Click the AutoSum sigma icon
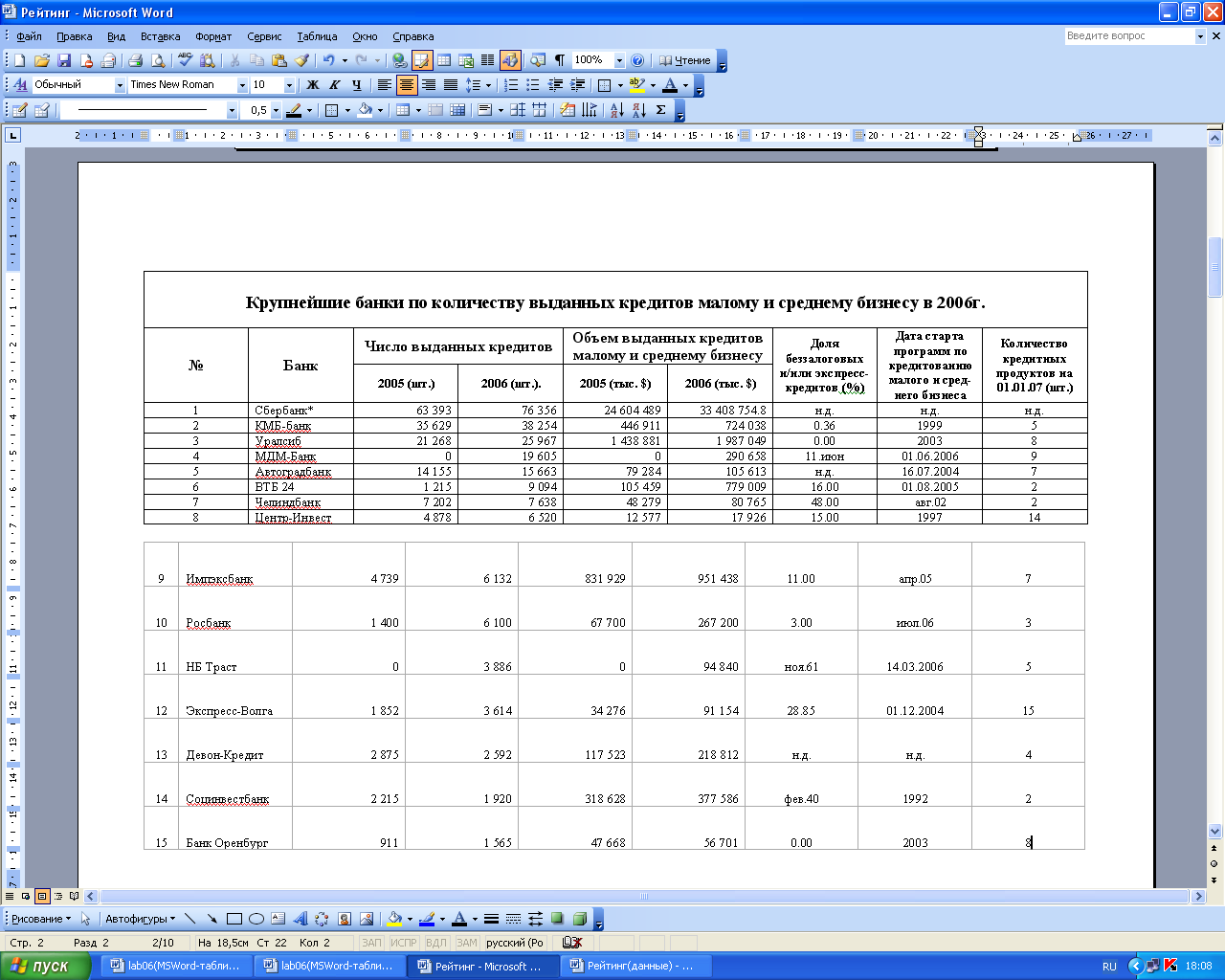This screenshot has height=980, width=1225. [660, 110]
